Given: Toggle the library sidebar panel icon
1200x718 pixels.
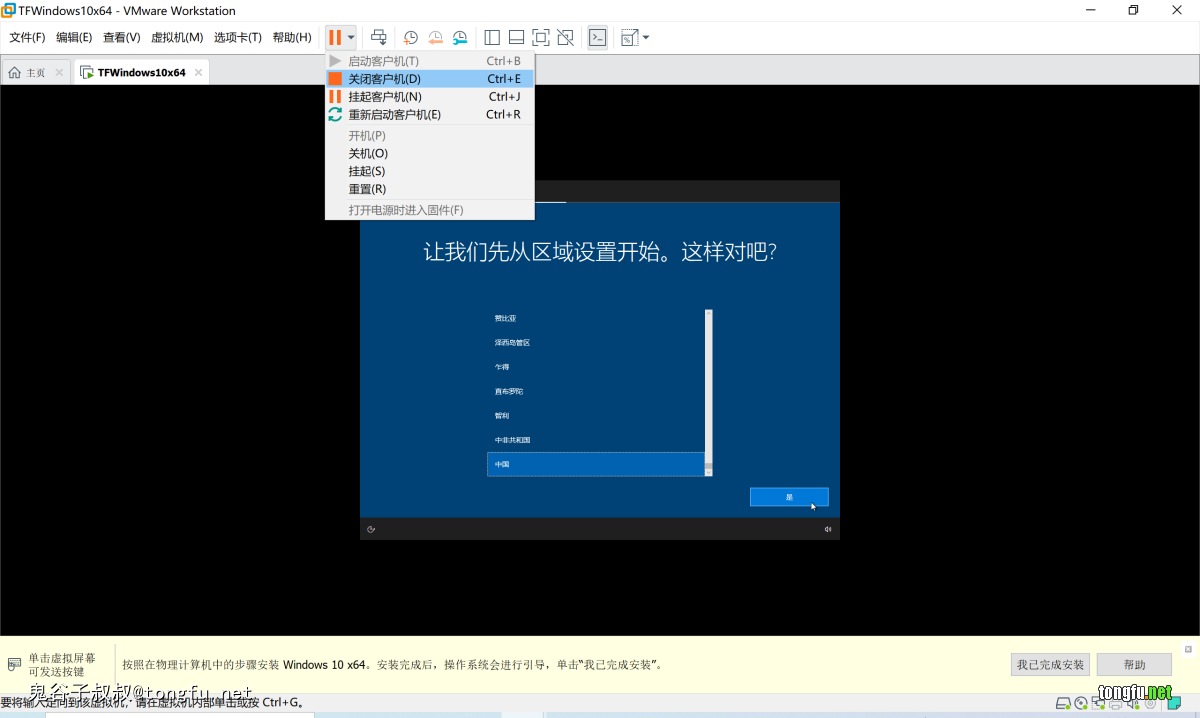Looking at the screenshot, I should pos(492,38).
